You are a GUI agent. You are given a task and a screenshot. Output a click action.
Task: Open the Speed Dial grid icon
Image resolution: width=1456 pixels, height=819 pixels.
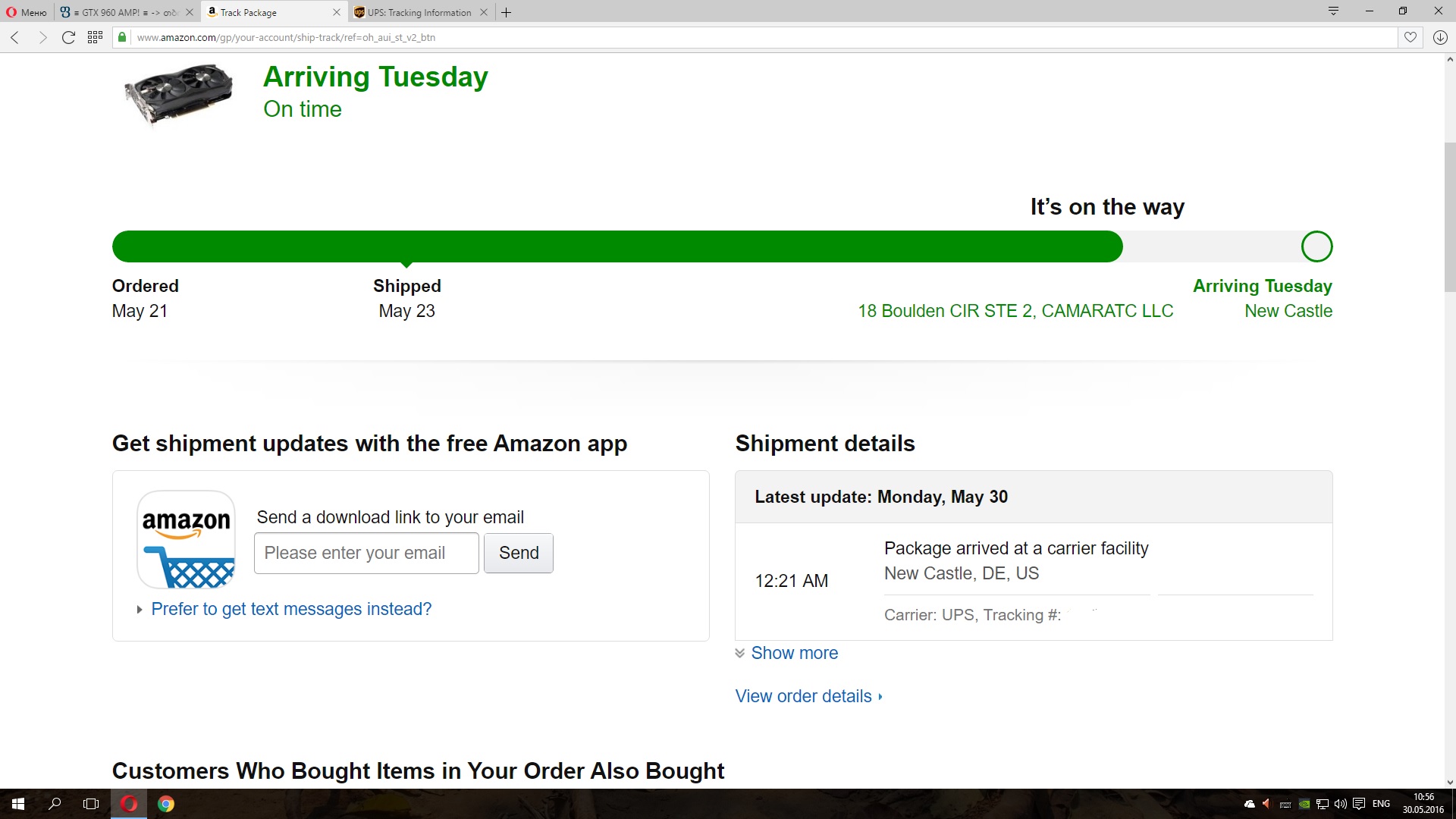(x=95, y=37)
